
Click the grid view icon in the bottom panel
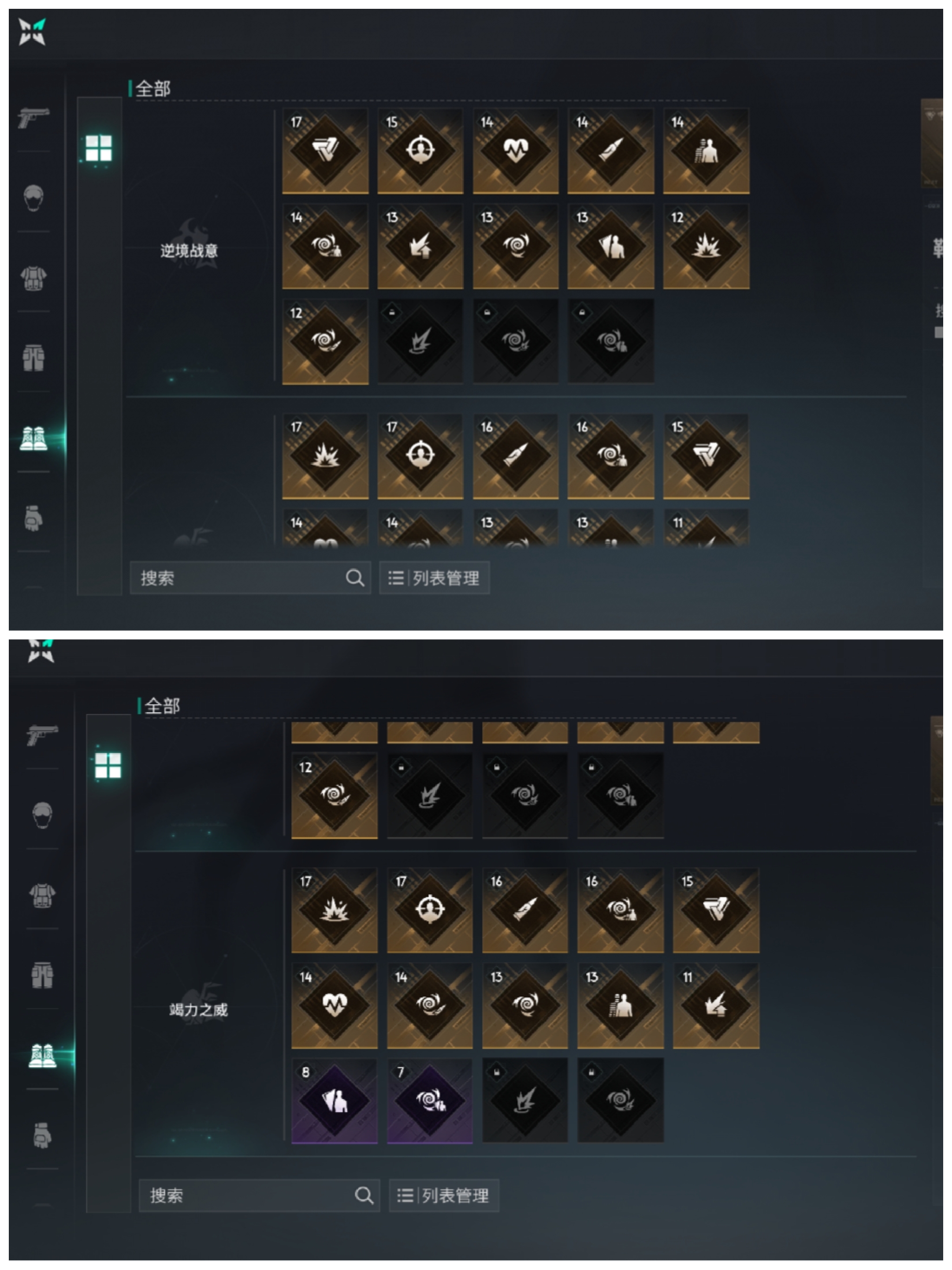point(108,766)
